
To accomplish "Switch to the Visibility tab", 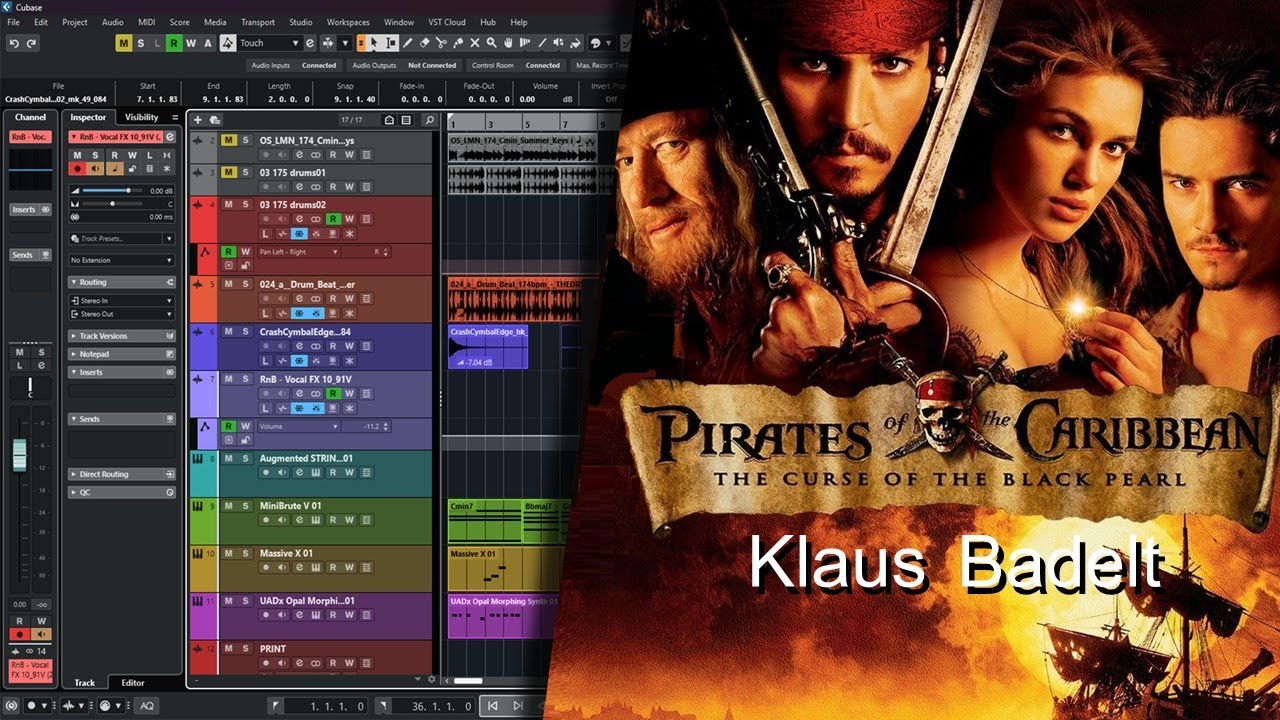I will (141, 117).
